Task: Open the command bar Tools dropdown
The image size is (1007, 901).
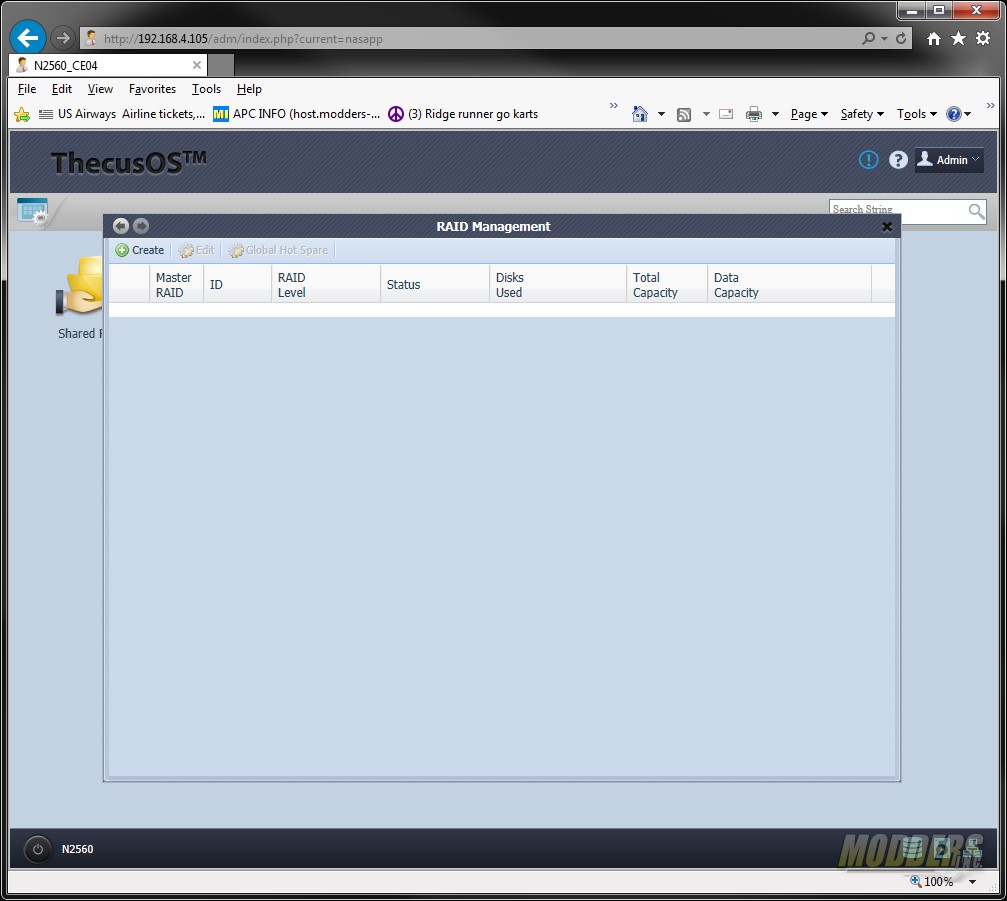Action: click(916, 114)
